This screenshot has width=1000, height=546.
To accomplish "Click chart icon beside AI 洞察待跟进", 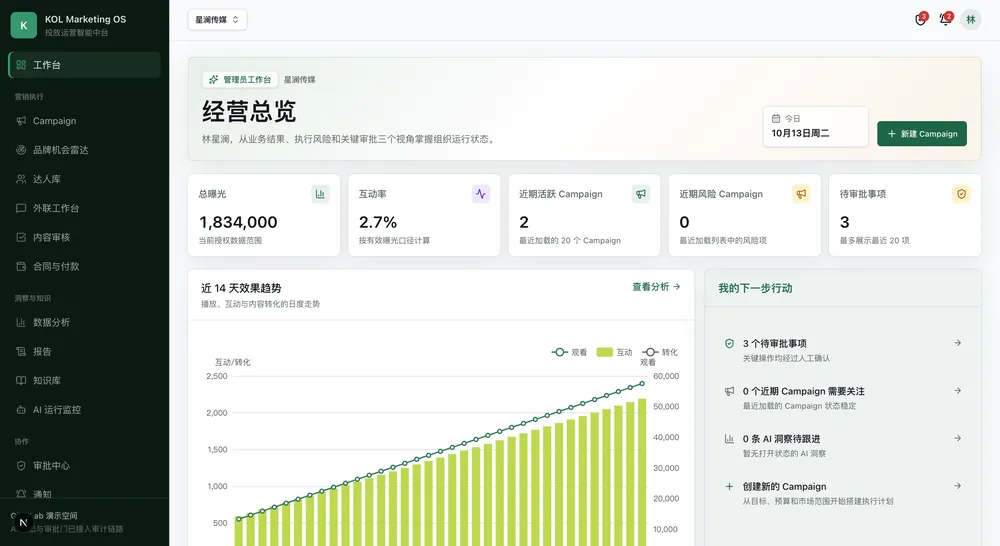I will 729,439.
